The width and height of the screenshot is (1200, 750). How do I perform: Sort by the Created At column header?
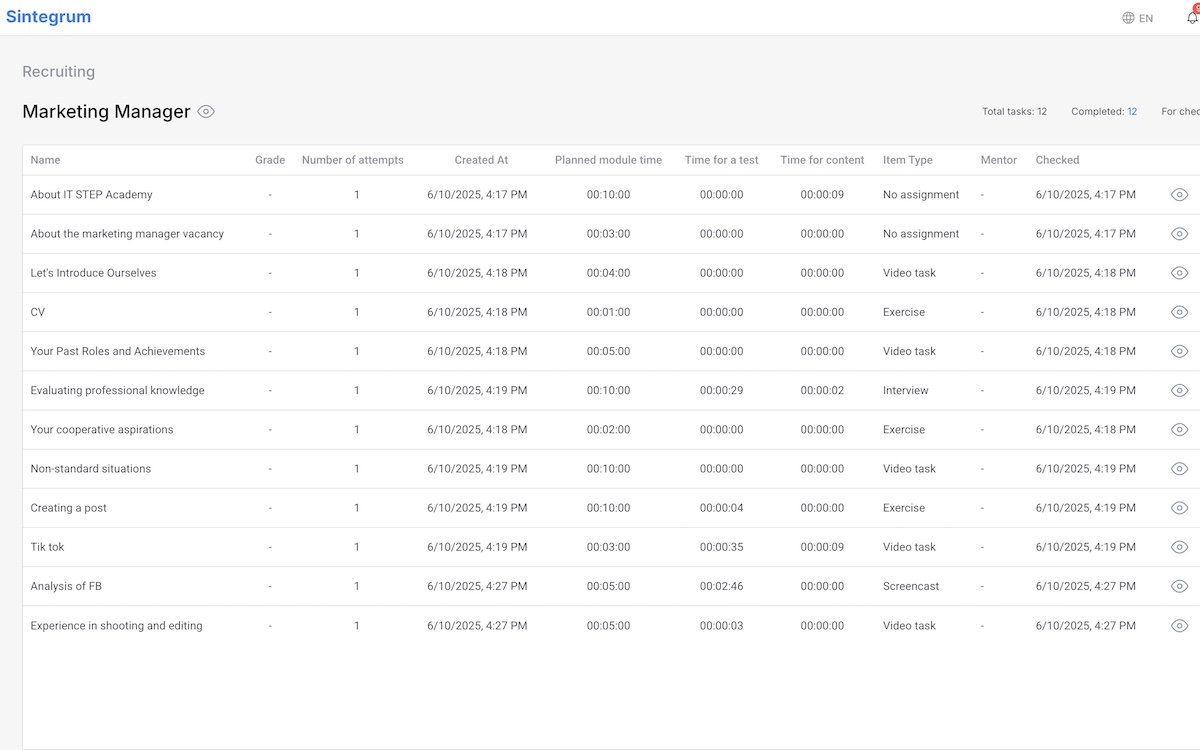481,160
